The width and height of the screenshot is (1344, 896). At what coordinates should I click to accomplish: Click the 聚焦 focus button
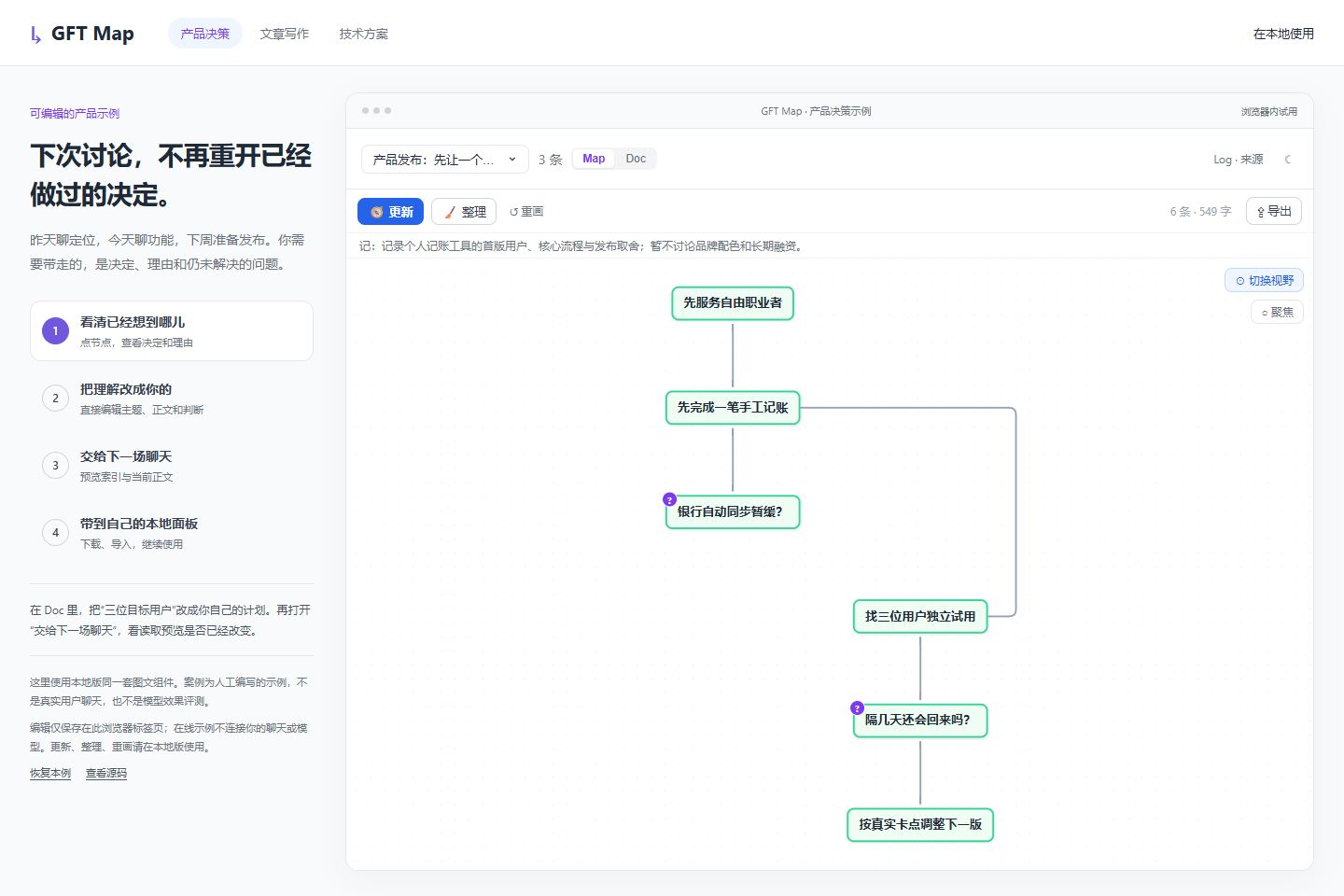click(1277, 312)
